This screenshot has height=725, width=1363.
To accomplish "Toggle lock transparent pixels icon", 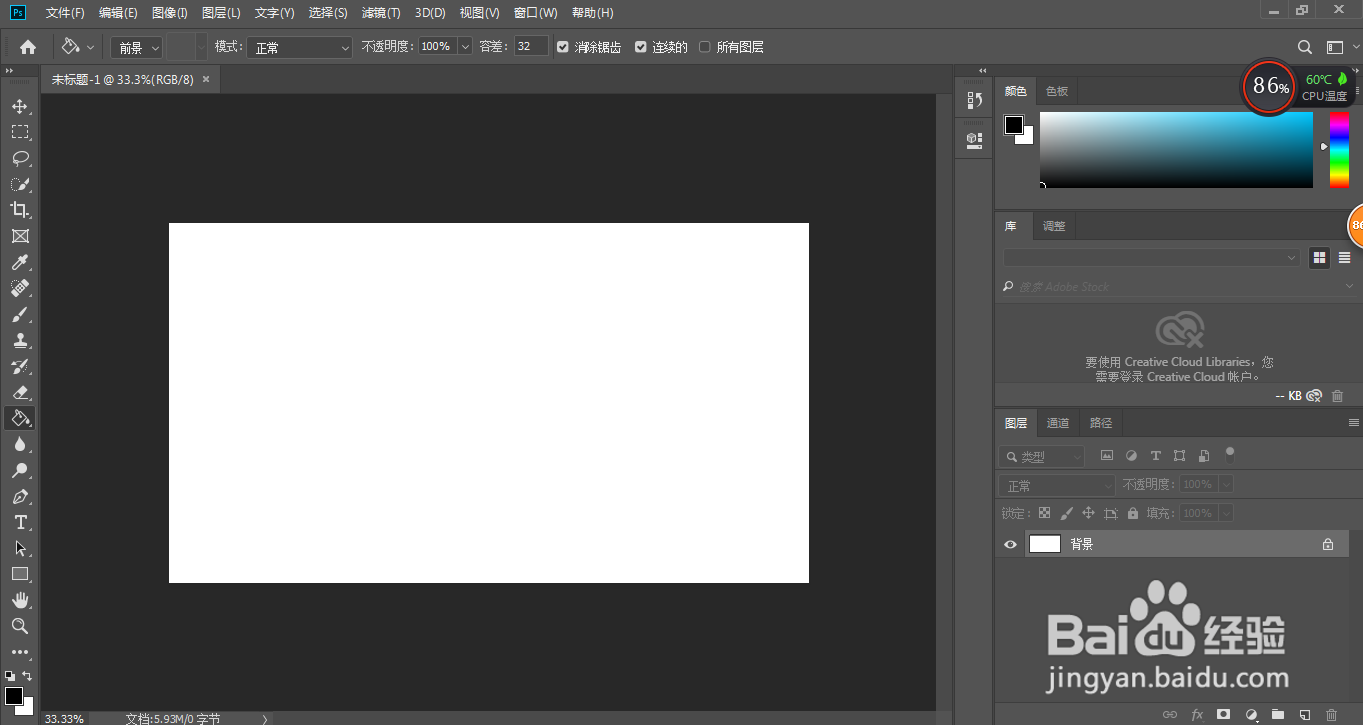I will [x=1044, y=513].
